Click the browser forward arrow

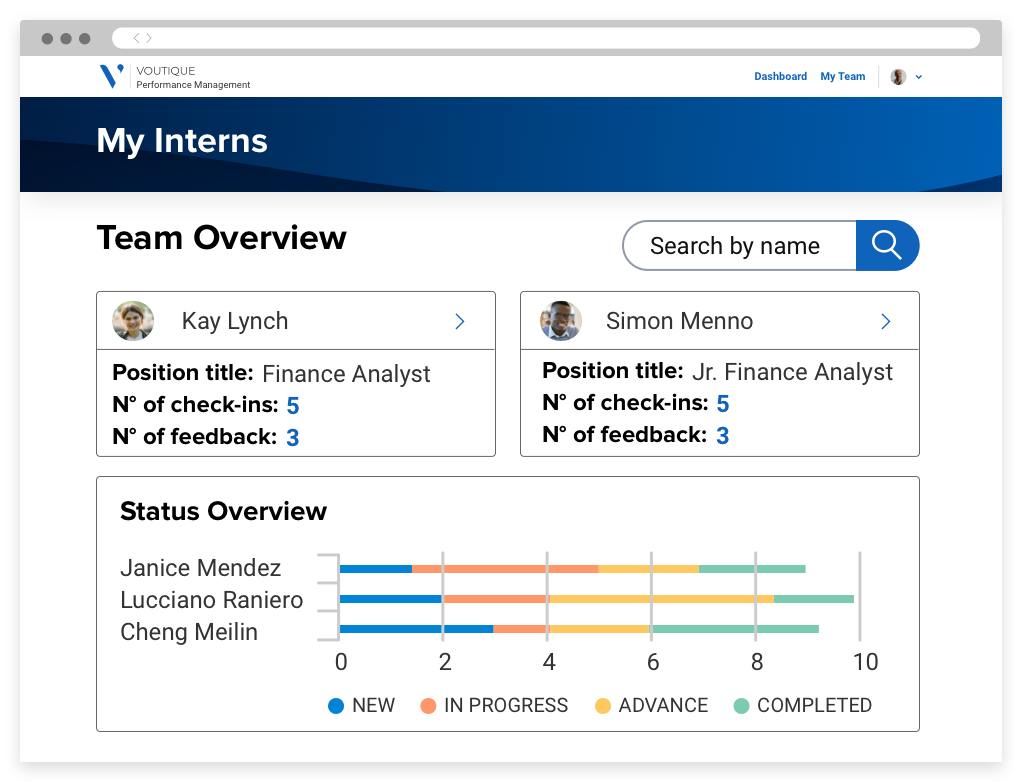[149, 38]
